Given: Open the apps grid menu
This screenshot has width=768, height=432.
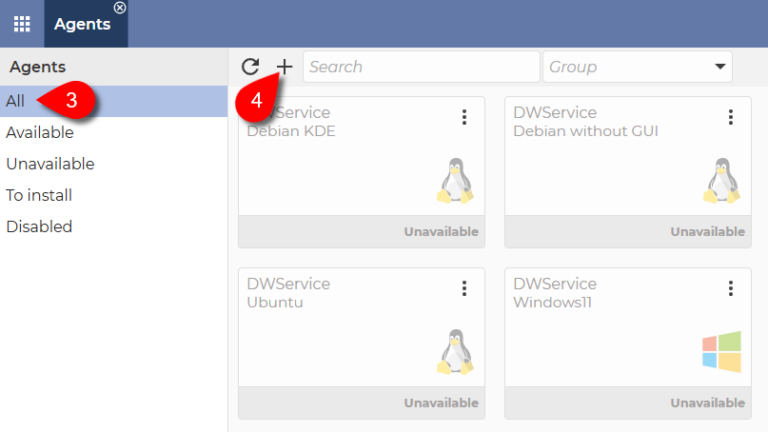Looking at the screenshot, I should [22, 24].
